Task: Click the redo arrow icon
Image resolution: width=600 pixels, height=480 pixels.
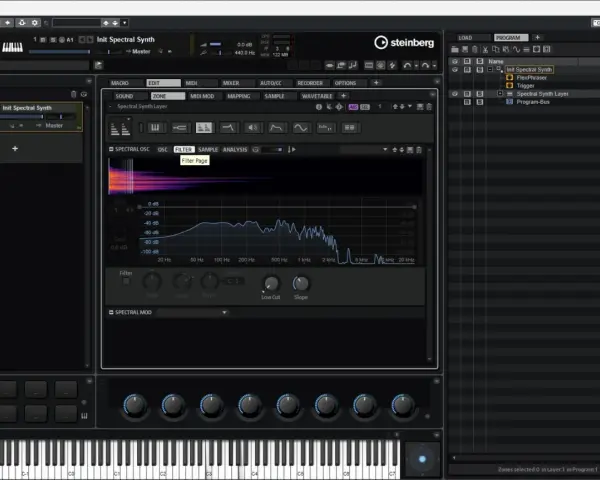Action: click(425, 65)
